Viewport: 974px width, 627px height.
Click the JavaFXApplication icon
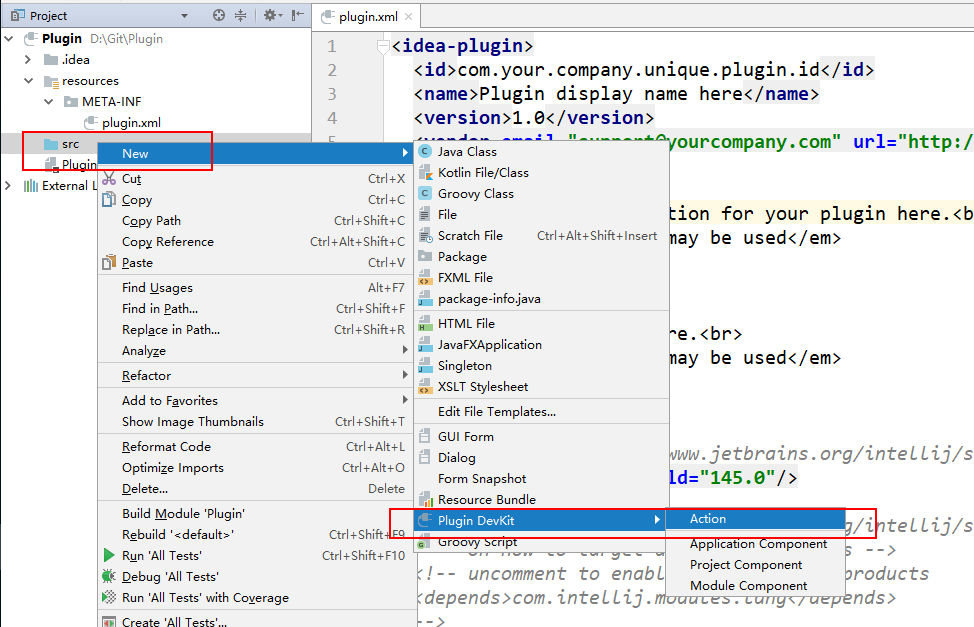coord(425,344)
